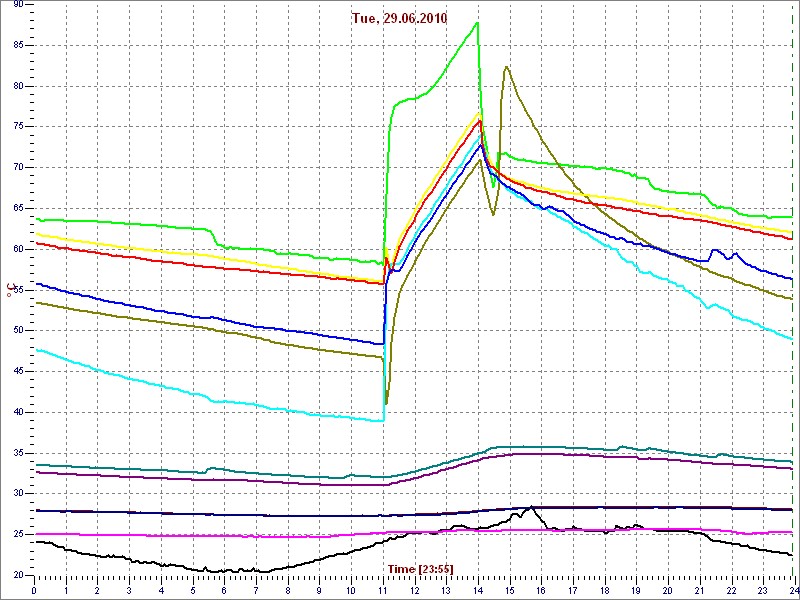Image resolution: width=800 pixels, height=600 pixels.
Task: Select the '85' temperature axis label
Action: coord(19,45)
